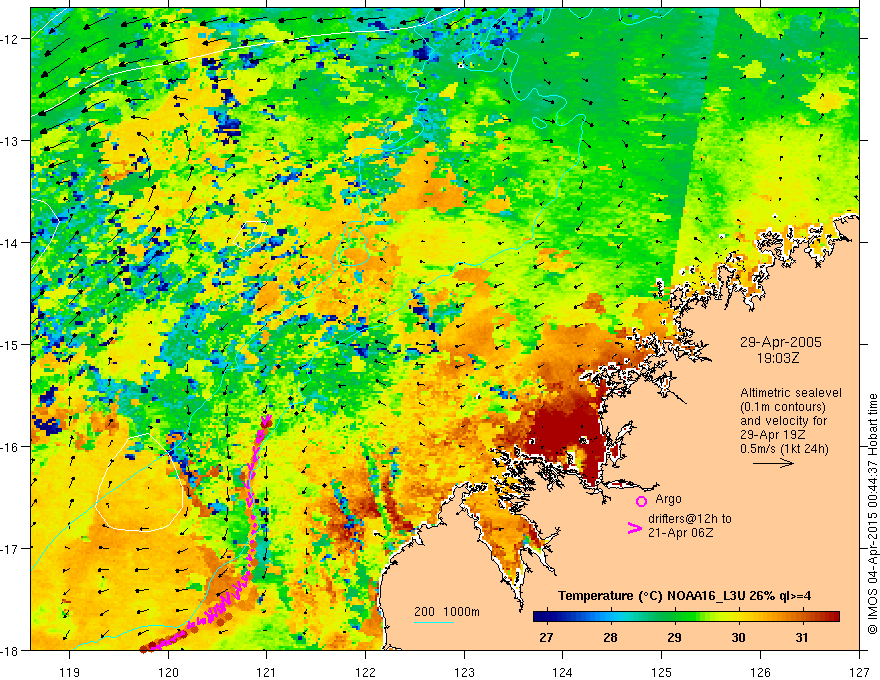880x680 pixels.
Task: Click longitude axis label 123
Action: 464,672
